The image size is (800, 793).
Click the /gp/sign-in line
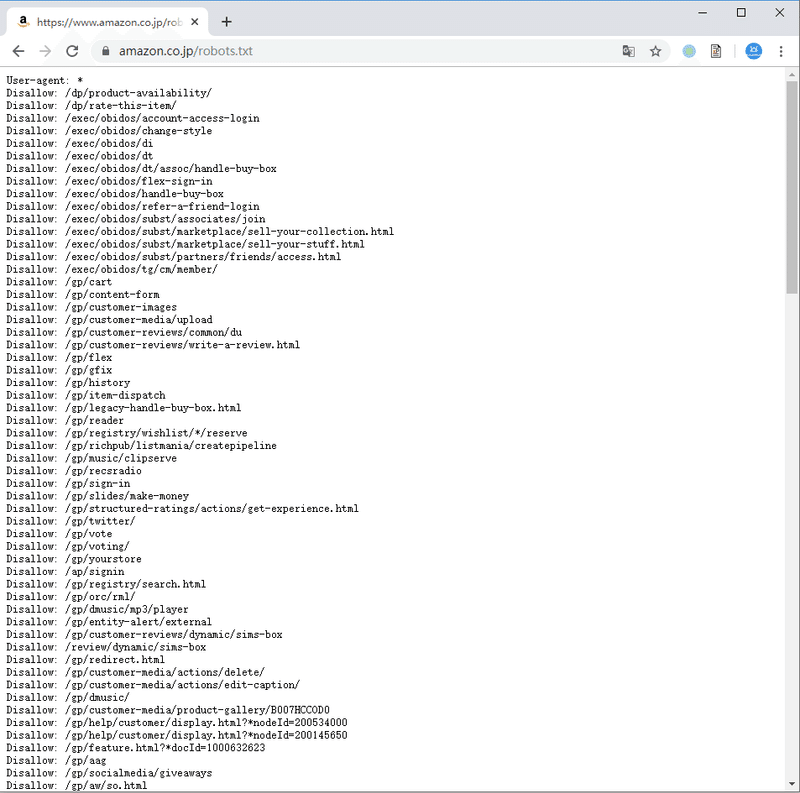(68, 483)
